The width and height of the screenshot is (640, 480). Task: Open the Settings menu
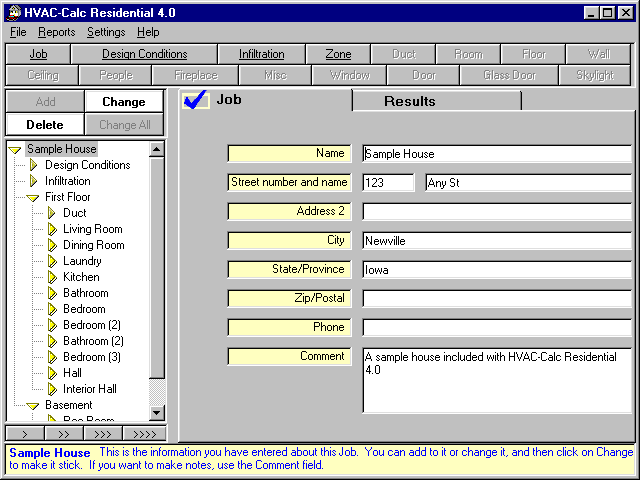pos(106,32)
